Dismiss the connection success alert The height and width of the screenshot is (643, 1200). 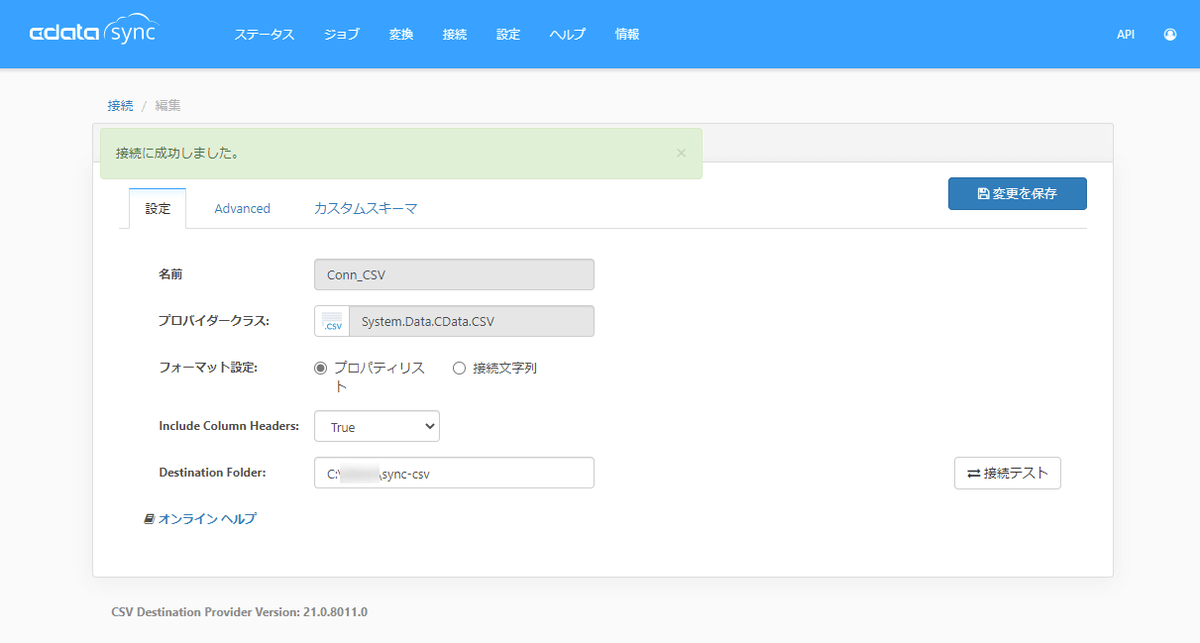pyautogui.click(x=681, y=153)
